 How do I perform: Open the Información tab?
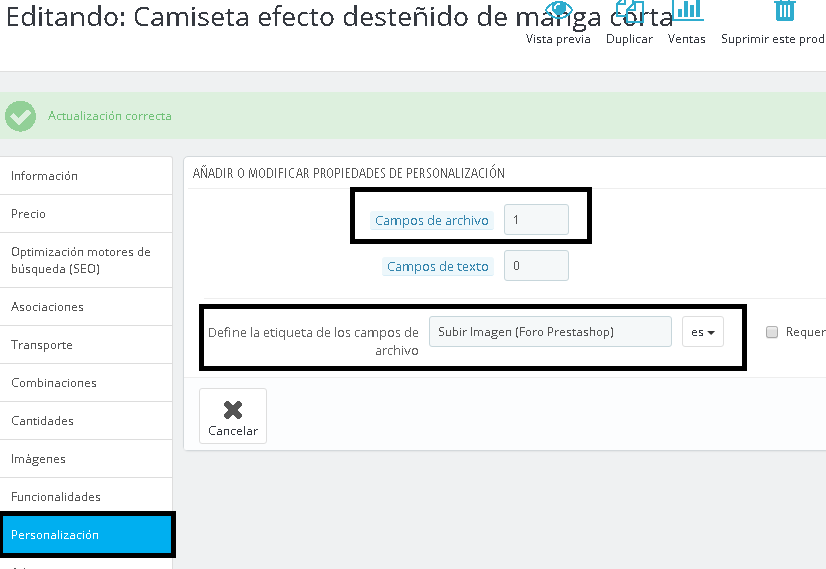coord(86,176)
